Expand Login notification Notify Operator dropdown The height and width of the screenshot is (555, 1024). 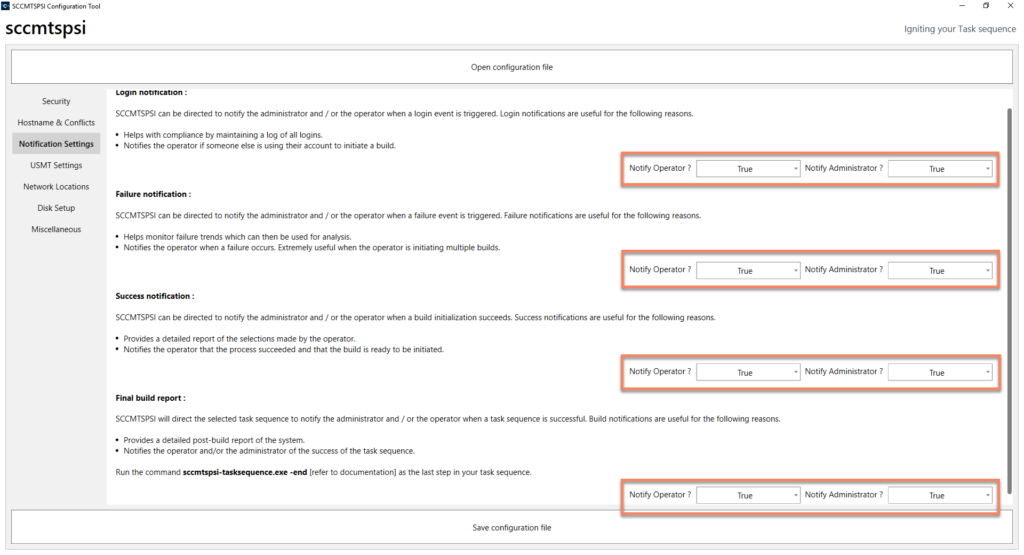tap(748, 169)
